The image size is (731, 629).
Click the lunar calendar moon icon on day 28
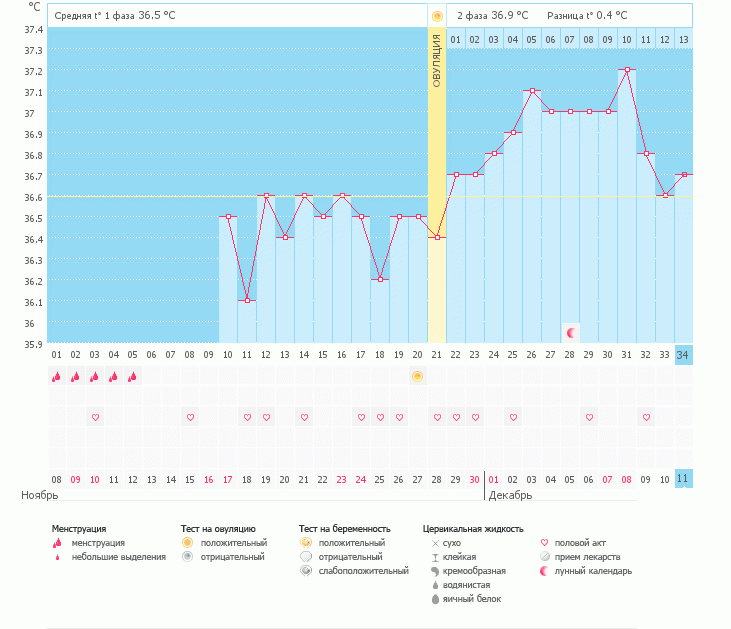570,332
